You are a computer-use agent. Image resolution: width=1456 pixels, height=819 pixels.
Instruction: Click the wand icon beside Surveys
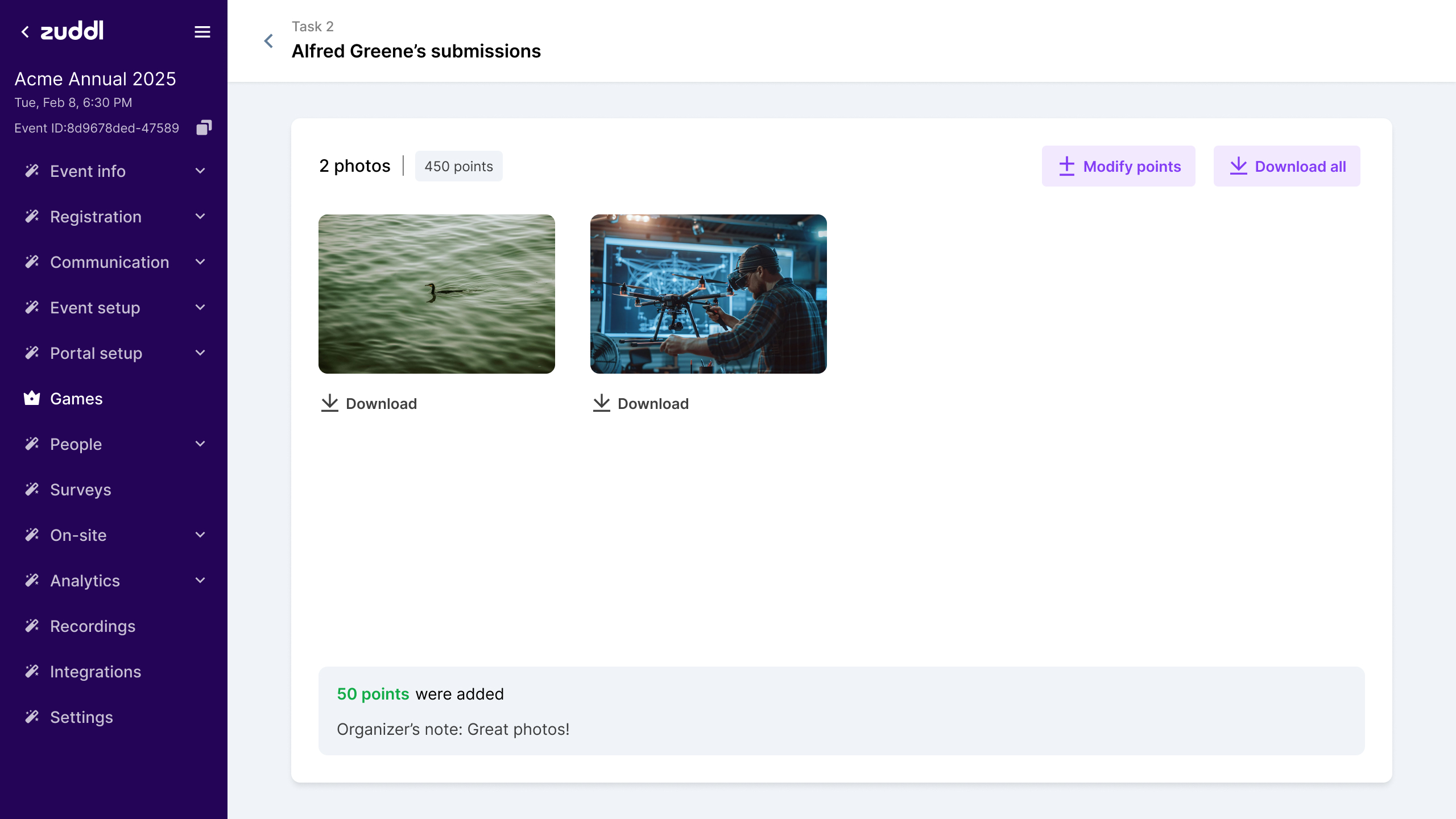click(x=32, y=489)
